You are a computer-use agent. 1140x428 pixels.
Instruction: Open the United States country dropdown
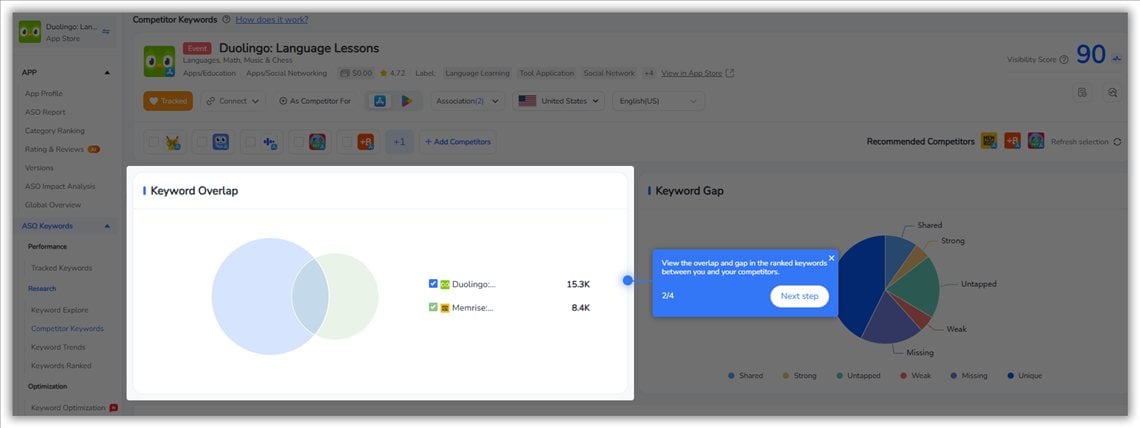coord(558,101)
